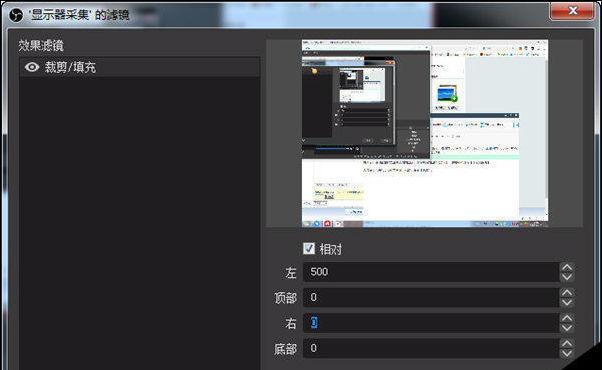This screenshot has width=602, height=370.
Task: Click the filter preview thumbnail image
Action: pos(425,133)
